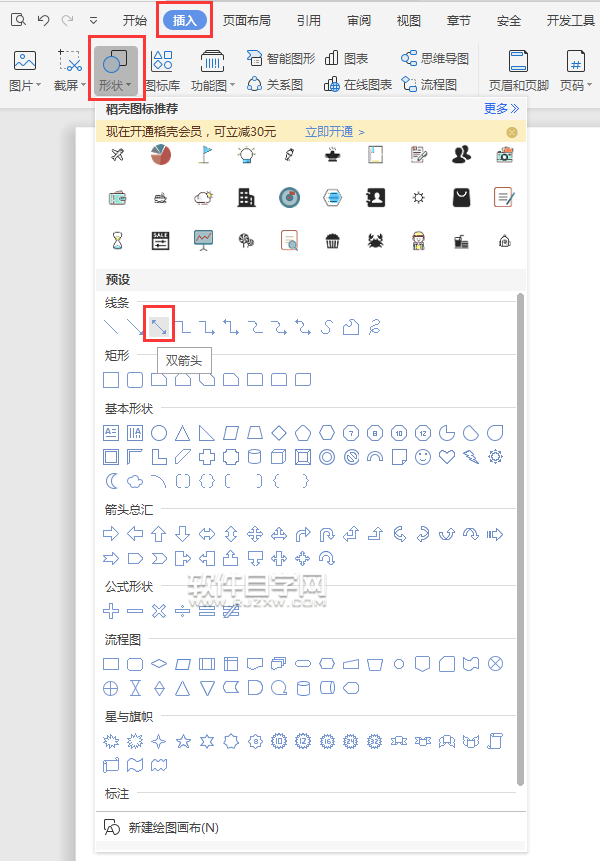600x861 pixels.
Task: Pick the light bulb recommended icon
Action: (x=246, y=155)
